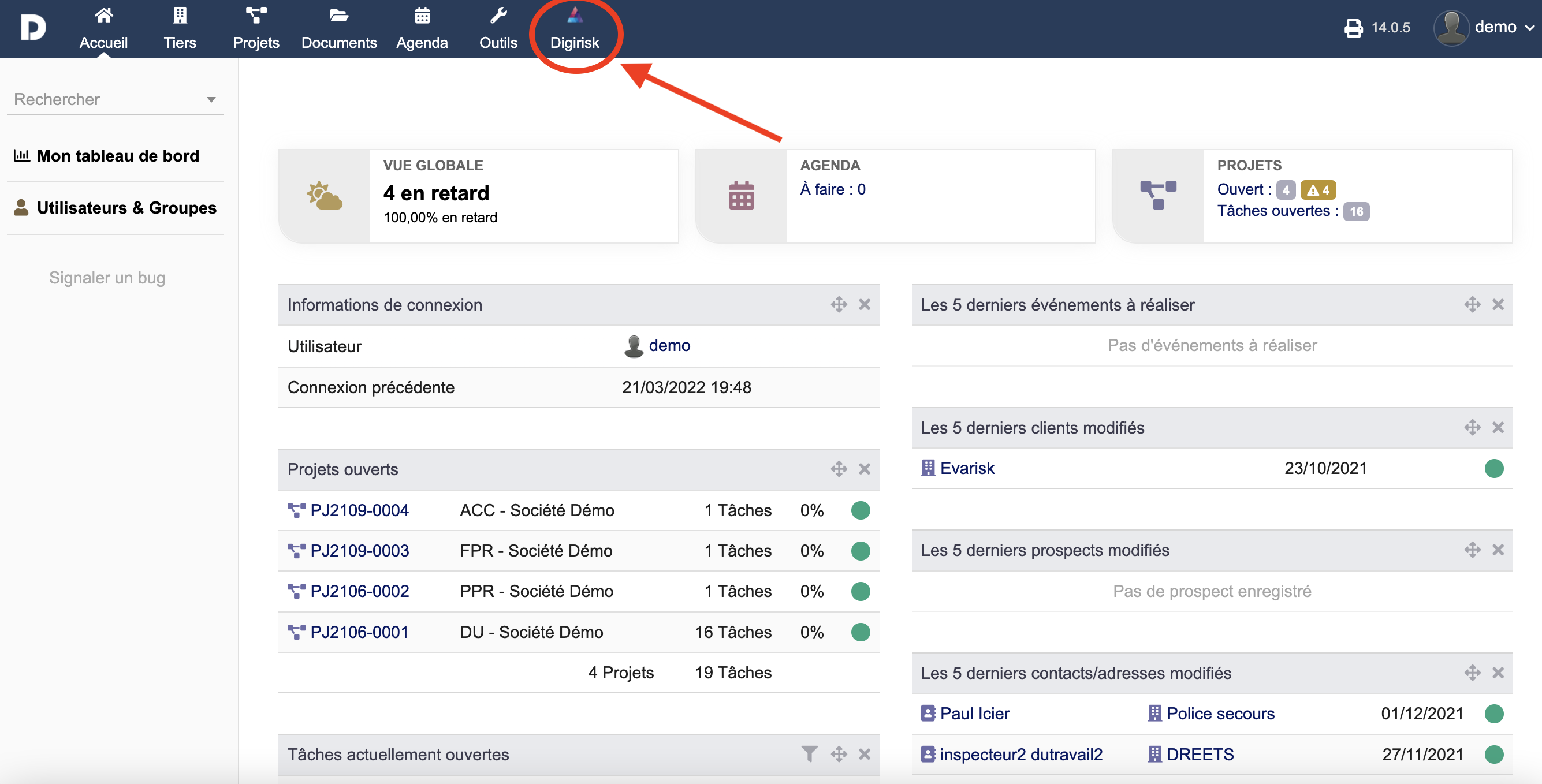1542x784 pixels.
Task: Move the derniers prospects modifiés box
Action: (x=1472, y=550)
